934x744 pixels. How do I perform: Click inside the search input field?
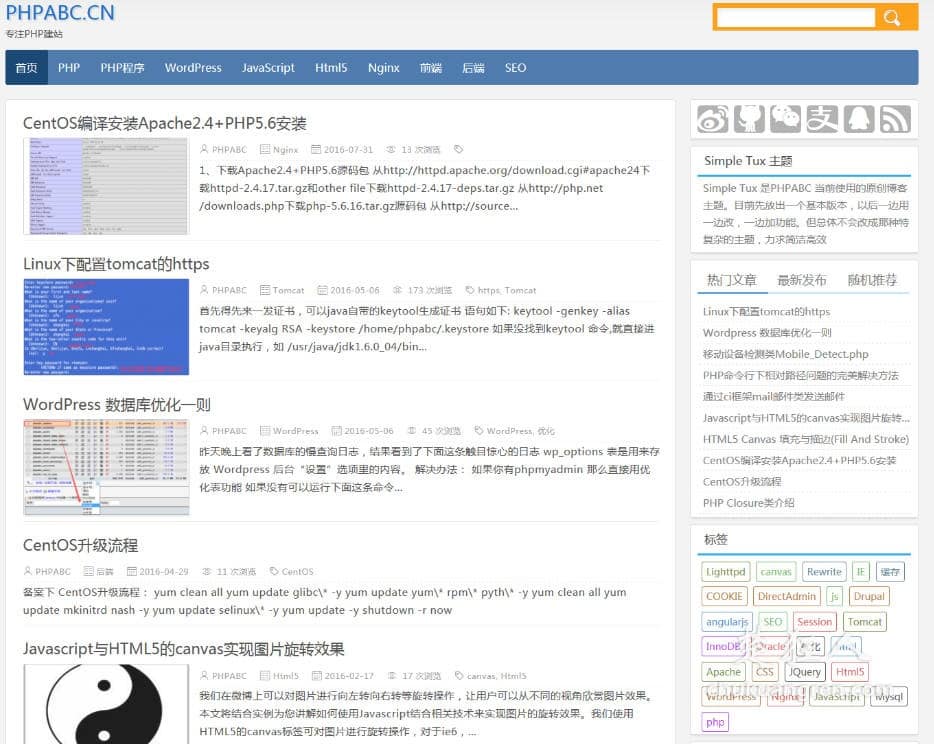pos(795,17)
